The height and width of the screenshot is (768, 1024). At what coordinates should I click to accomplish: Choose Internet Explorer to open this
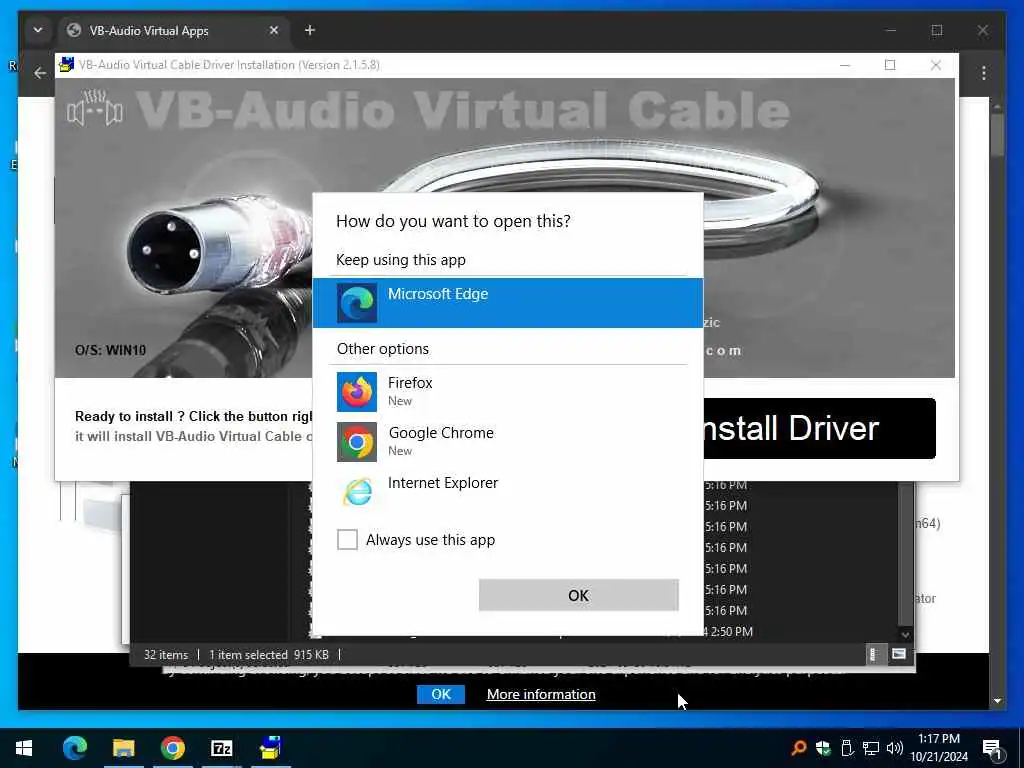[x=507, y=490]
